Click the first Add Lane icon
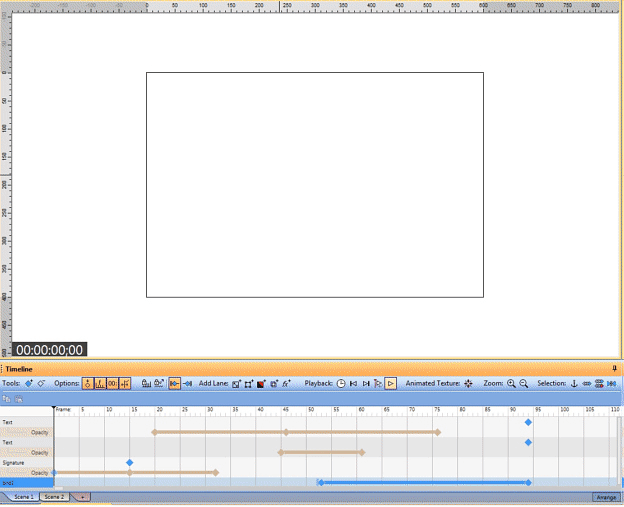624x507 pixels. tap(237, 384)
